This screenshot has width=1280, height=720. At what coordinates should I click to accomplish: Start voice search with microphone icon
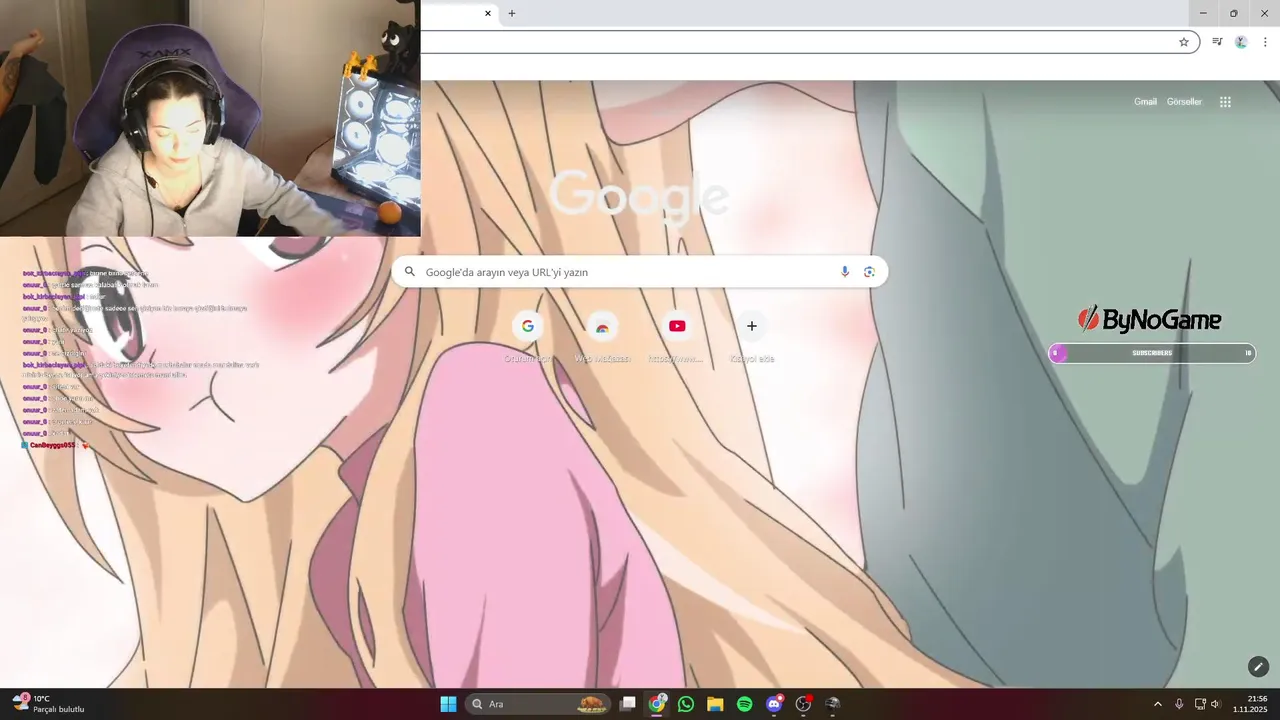(x=845, y=272)
